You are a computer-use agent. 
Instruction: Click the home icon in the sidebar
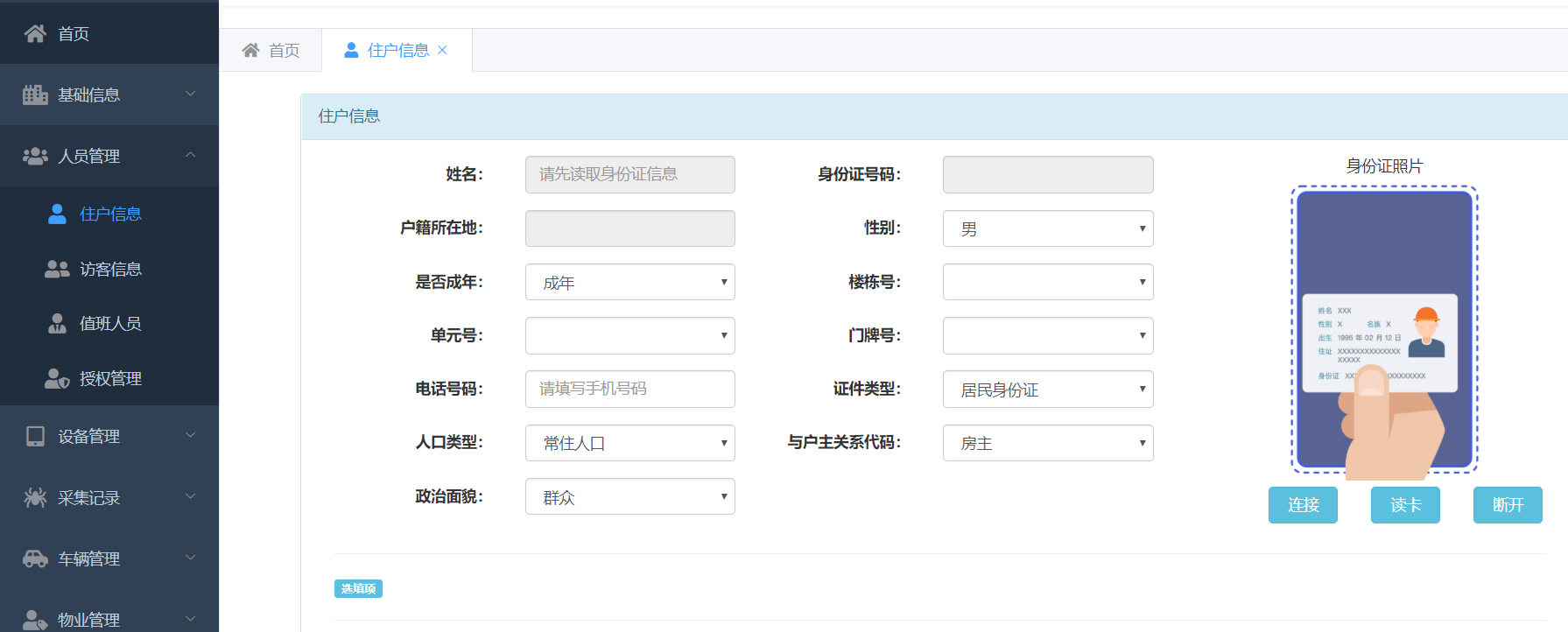tap(35, 33)
